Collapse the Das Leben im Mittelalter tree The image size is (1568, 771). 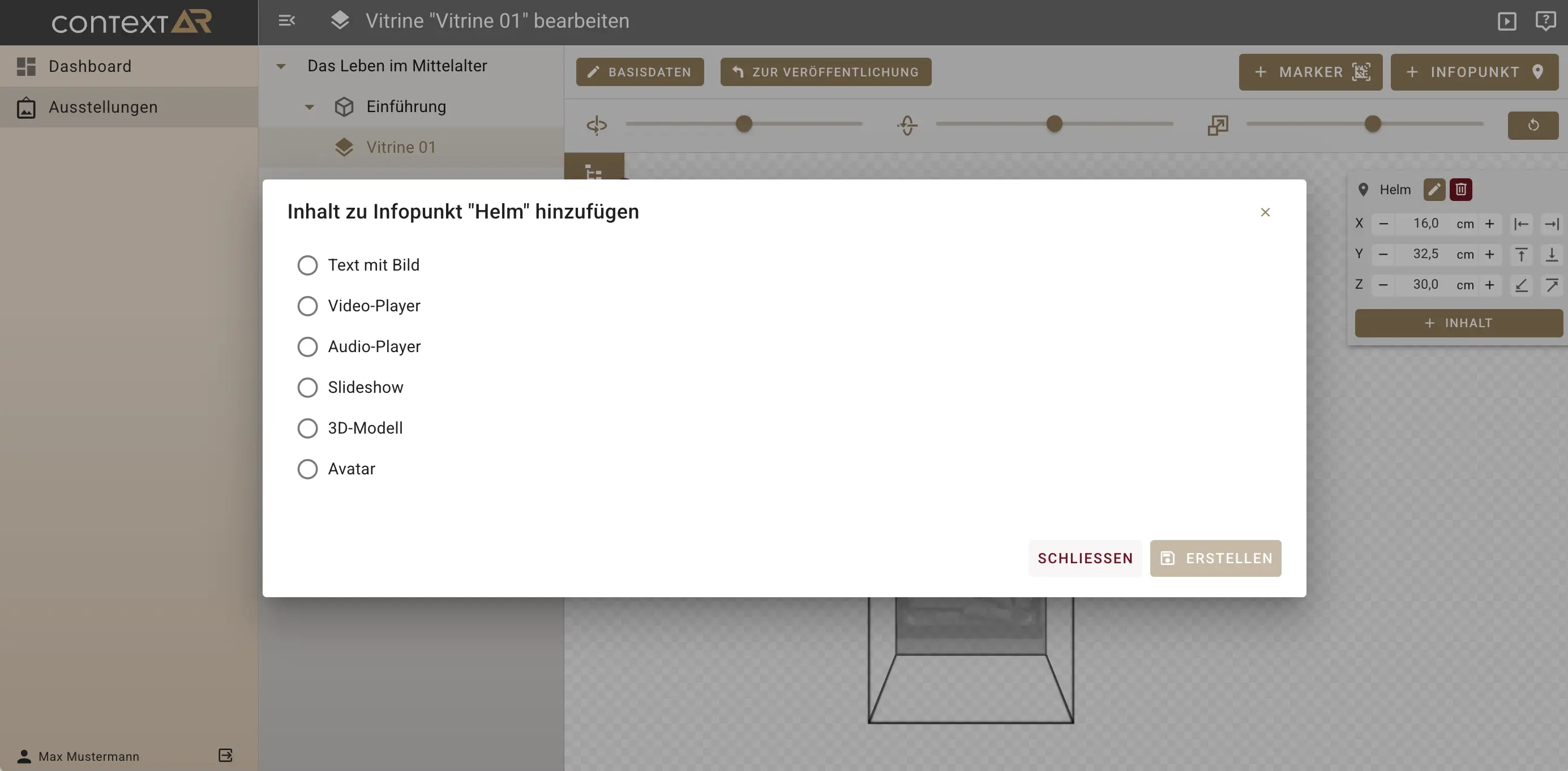[281, 66]
